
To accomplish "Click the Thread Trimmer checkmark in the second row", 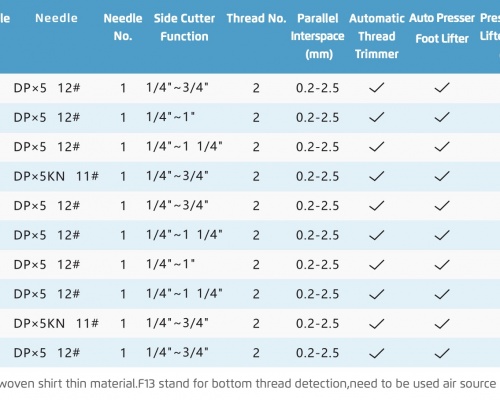I will tap(377, 117).
